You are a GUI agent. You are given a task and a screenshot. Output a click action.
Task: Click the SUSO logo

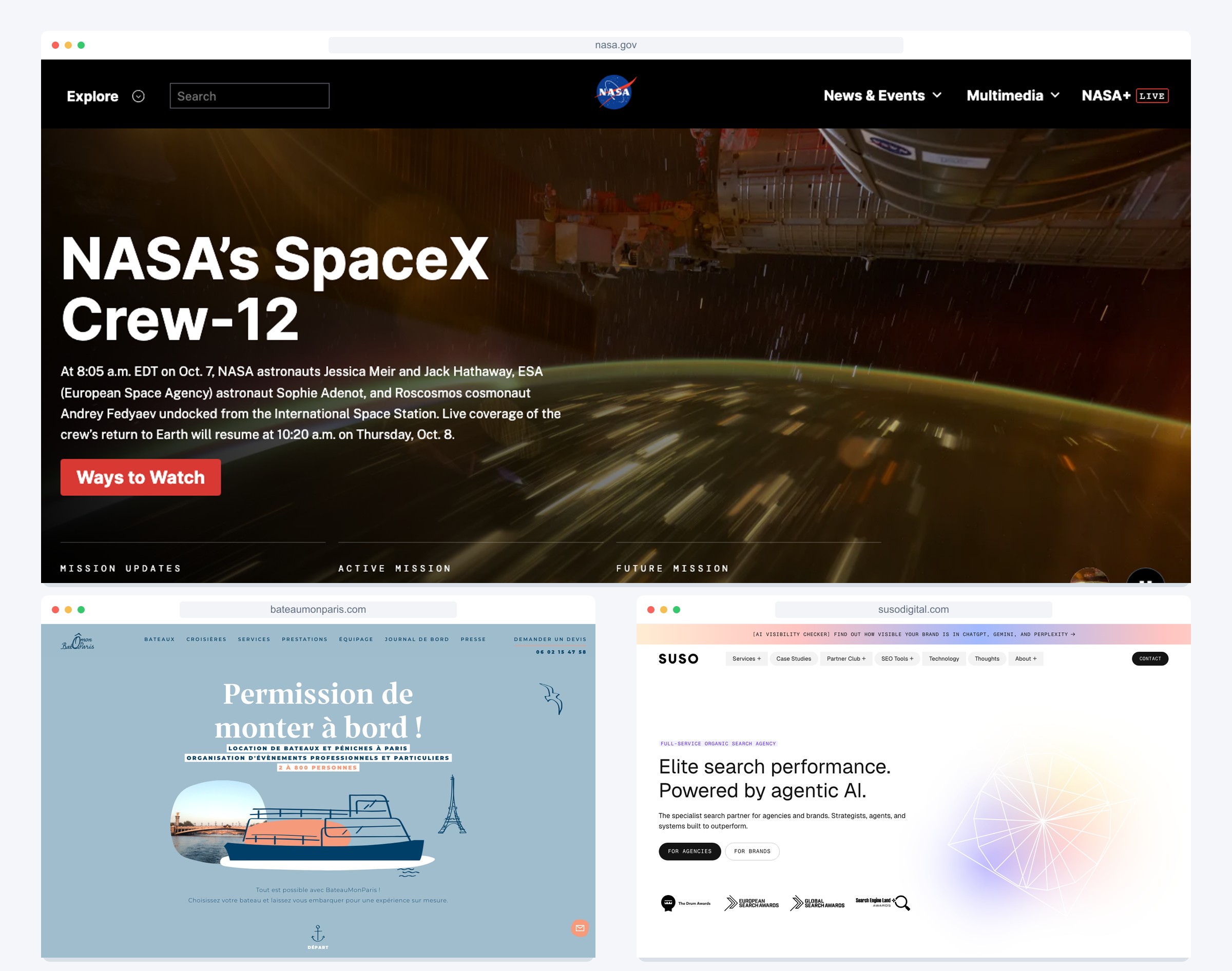pyautogui.click(x=678, y=659)
